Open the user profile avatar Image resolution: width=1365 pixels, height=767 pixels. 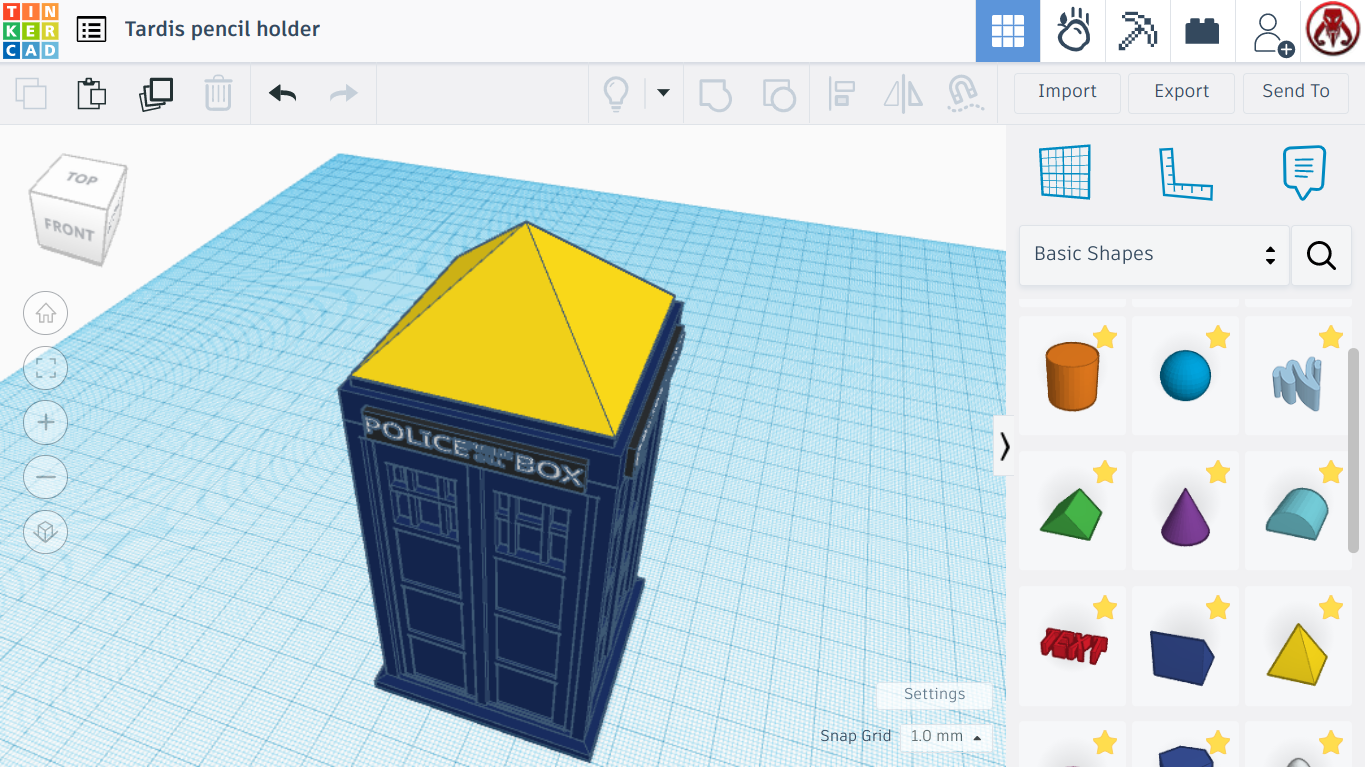point(1334,31)
